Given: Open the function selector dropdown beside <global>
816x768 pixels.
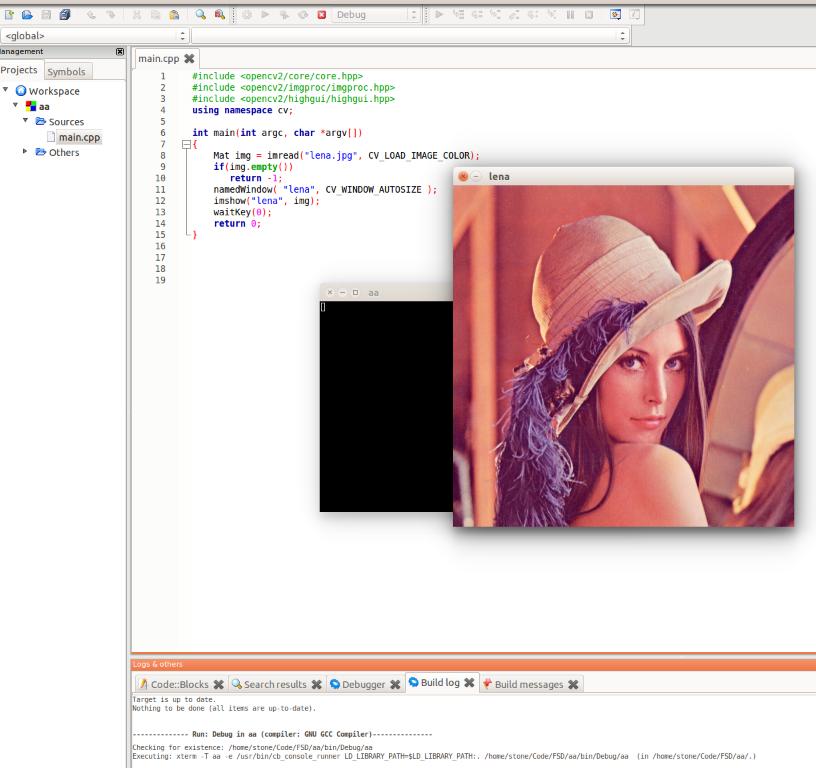Looking at the screenshot, I should pyautogui.click(x=410, y=35).
